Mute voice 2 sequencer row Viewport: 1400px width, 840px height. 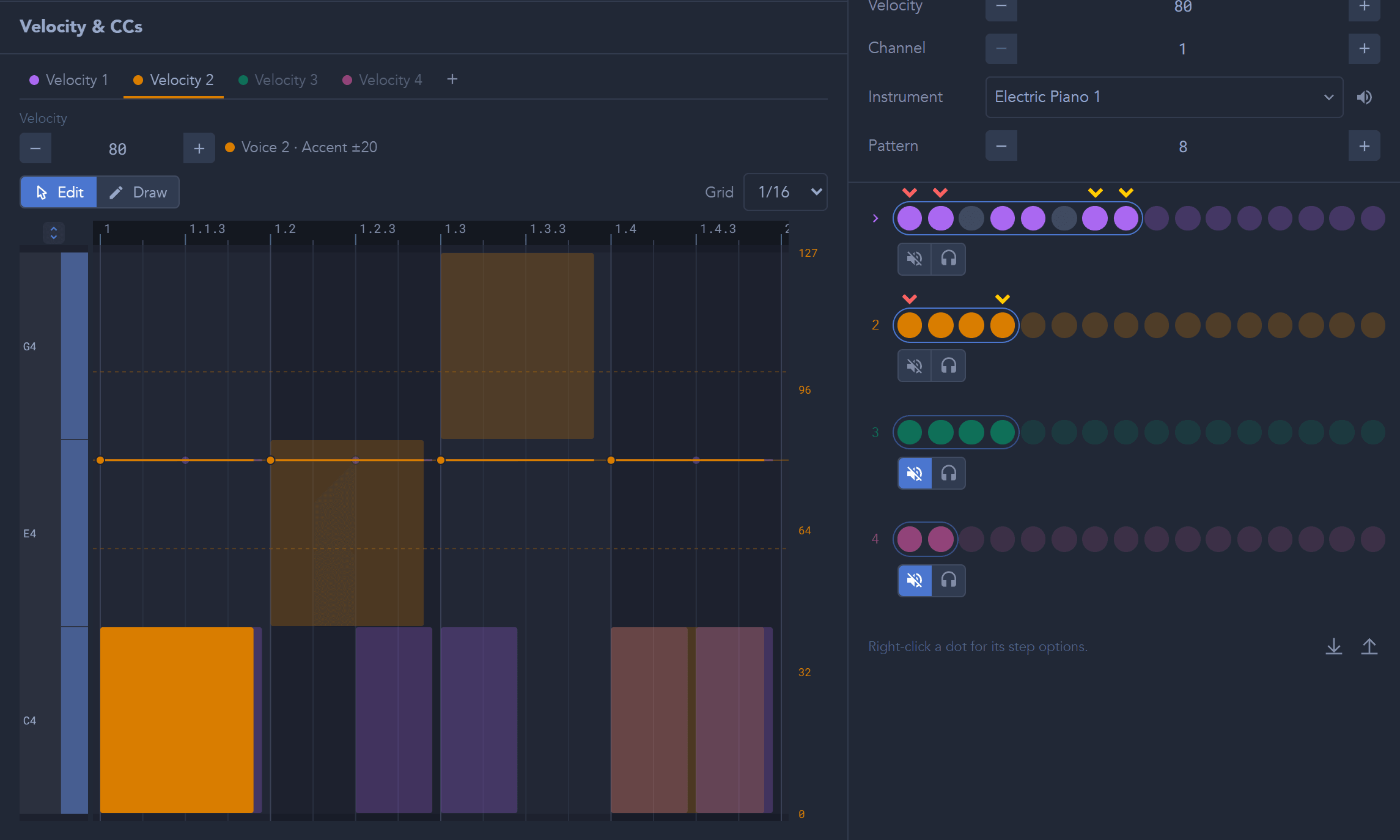(915, 366)
